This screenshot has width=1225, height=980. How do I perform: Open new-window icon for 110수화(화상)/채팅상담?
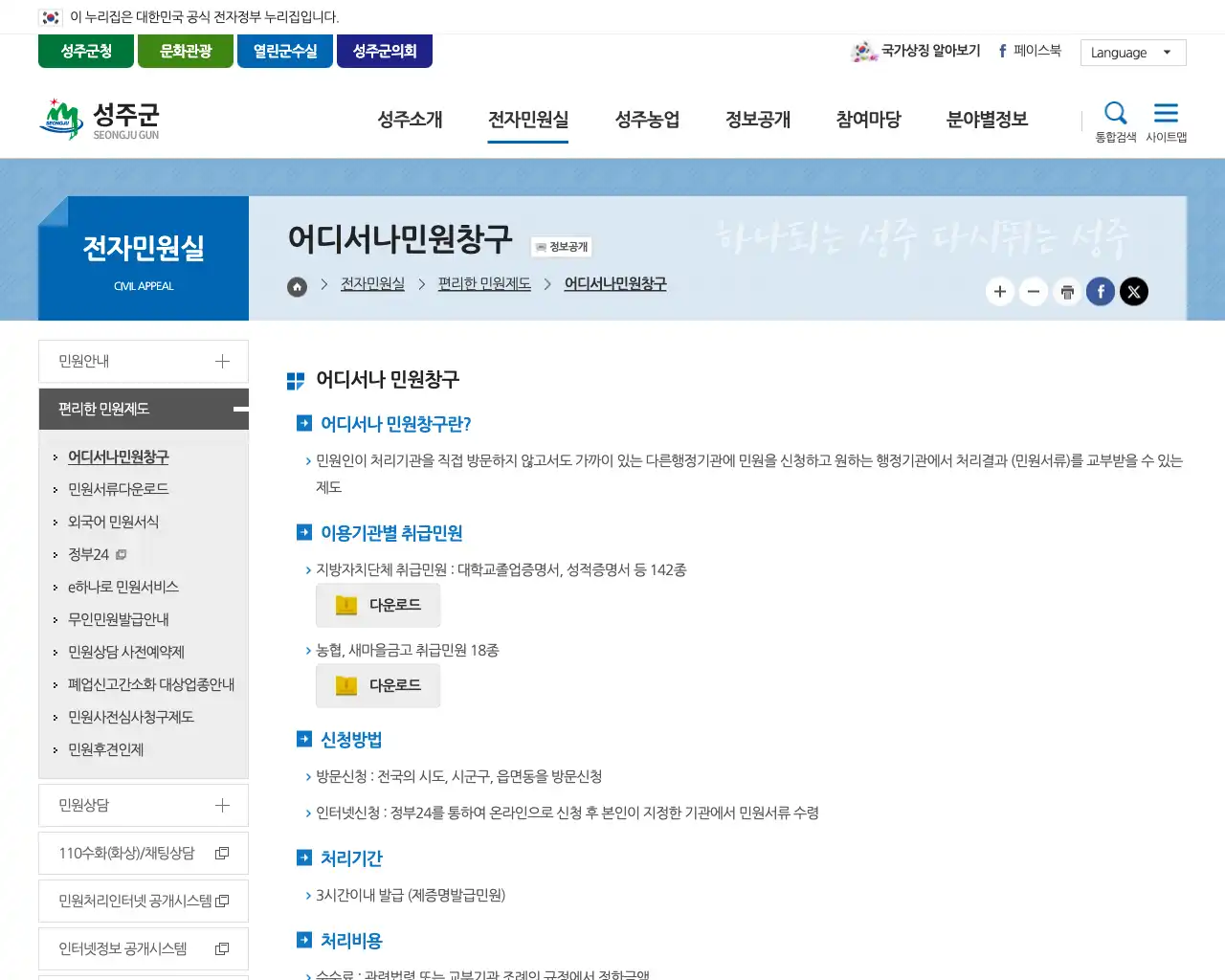coord(222,853)
